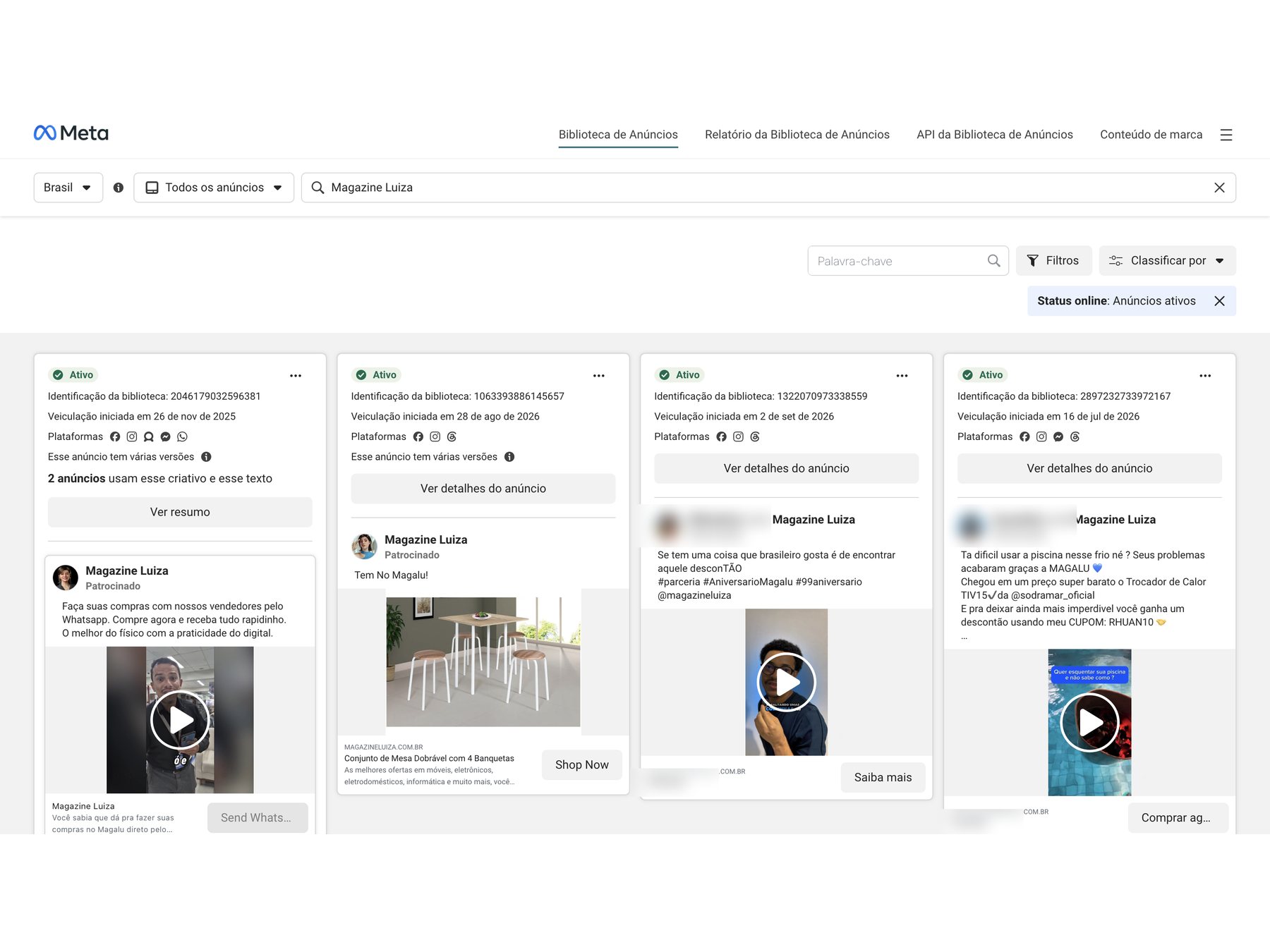Click Threads icon on ad started 28 de ago

point(452,437)
